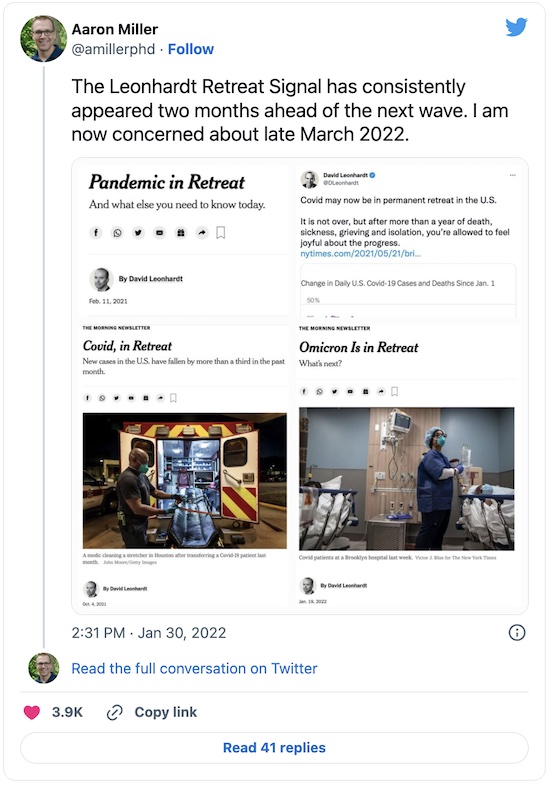Open Aaron Miller's profile avatar at top
Image resolution: width=550 pixels, height=786 pixels.
tap(44, 39)
